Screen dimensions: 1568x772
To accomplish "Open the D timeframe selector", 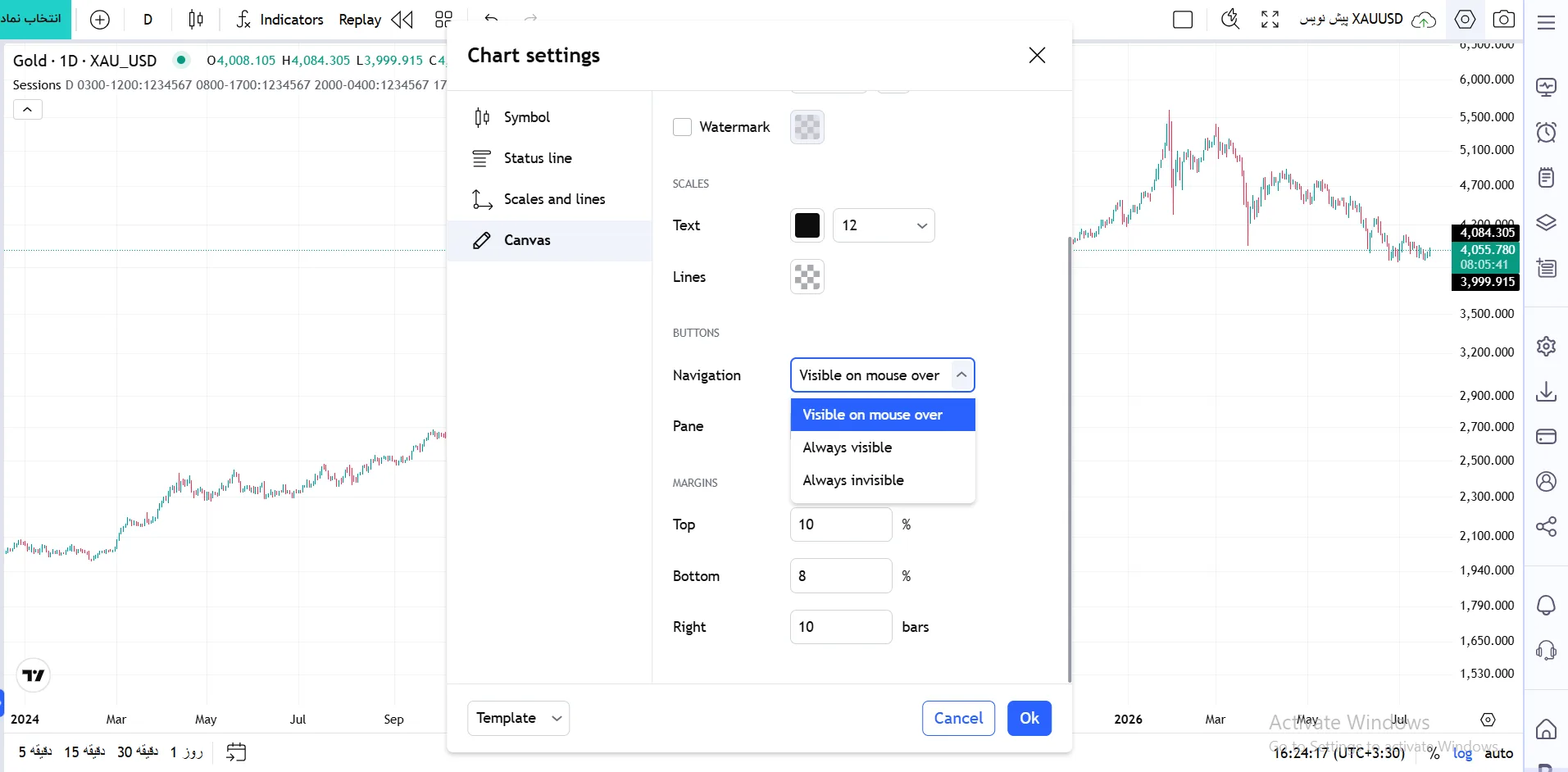I will click(x=148, y=20).
